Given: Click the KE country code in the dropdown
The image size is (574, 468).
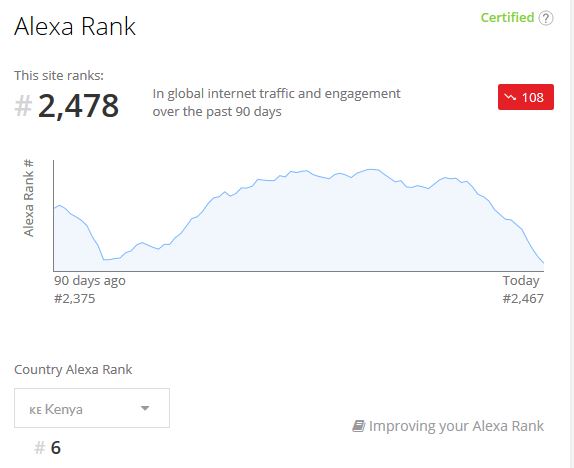Looking at the screenshot, I should pyautogui.click(x=35, y=410).
